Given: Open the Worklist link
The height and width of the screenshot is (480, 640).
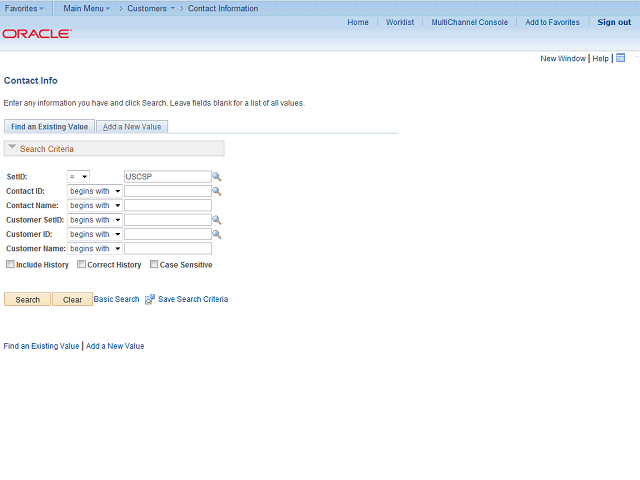Looking at the screenshot, I should (400, 22).
